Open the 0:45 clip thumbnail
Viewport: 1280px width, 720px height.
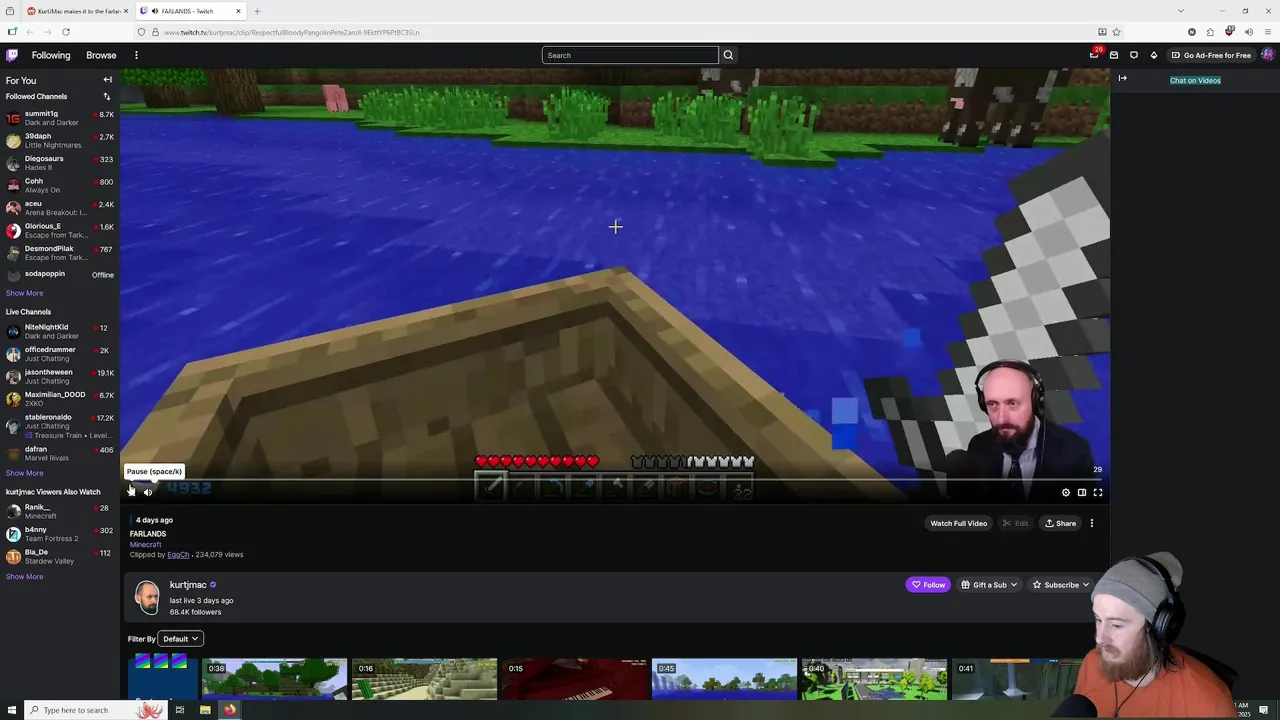point(724,679)
